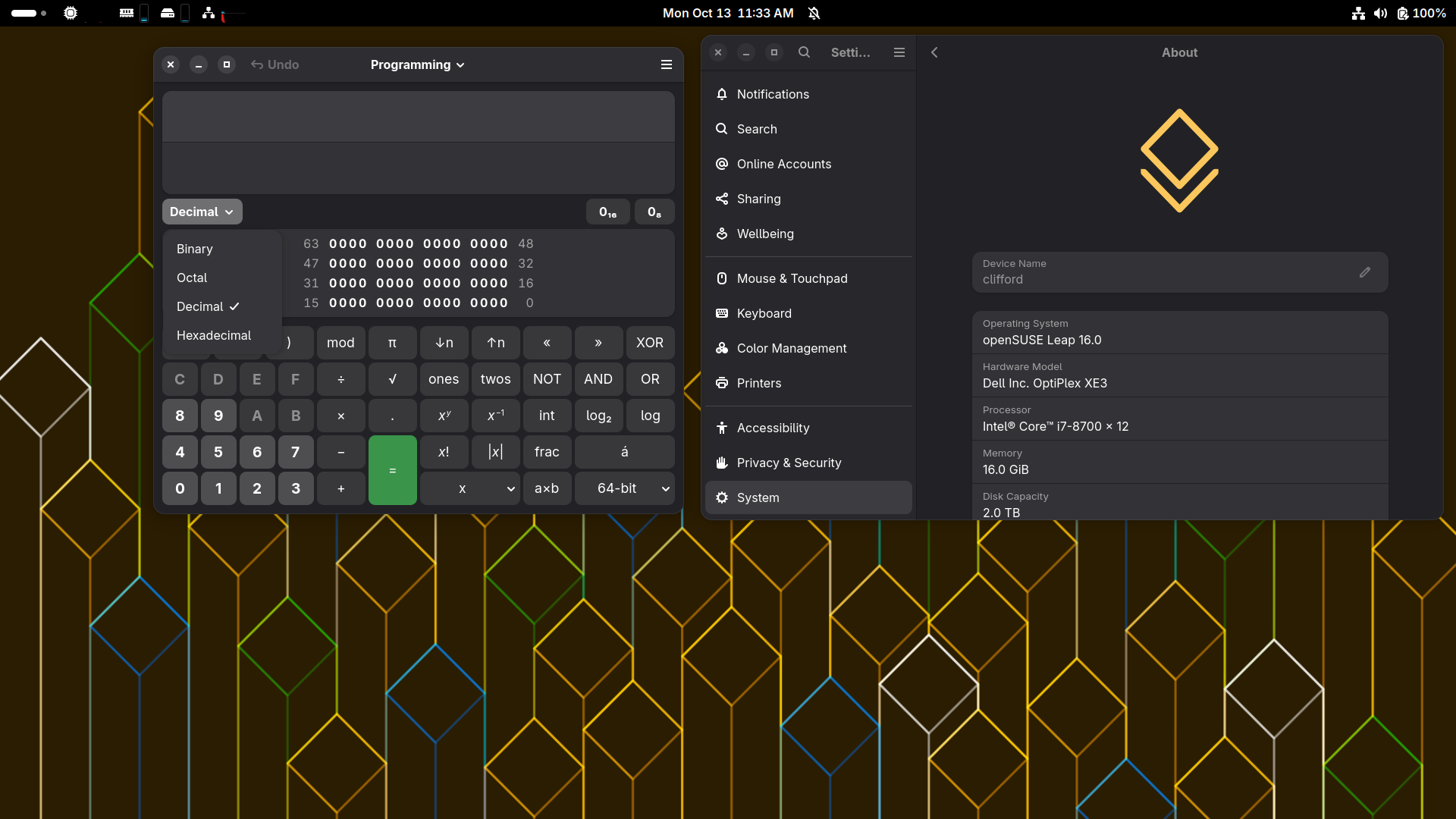Go back using About panel arrow
This screenshot has height=819, width=1456.
point(934,52)
